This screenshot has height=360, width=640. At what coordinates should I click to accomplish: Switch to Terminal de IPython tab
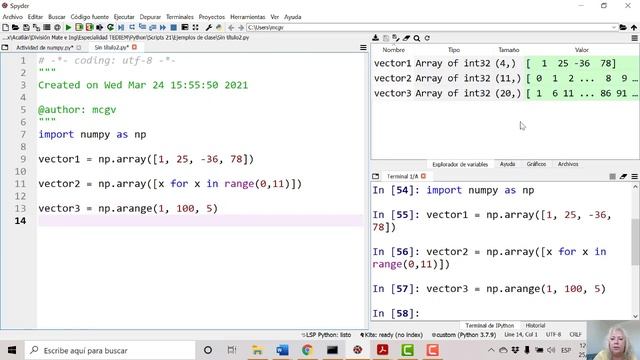tap(489, 326)
